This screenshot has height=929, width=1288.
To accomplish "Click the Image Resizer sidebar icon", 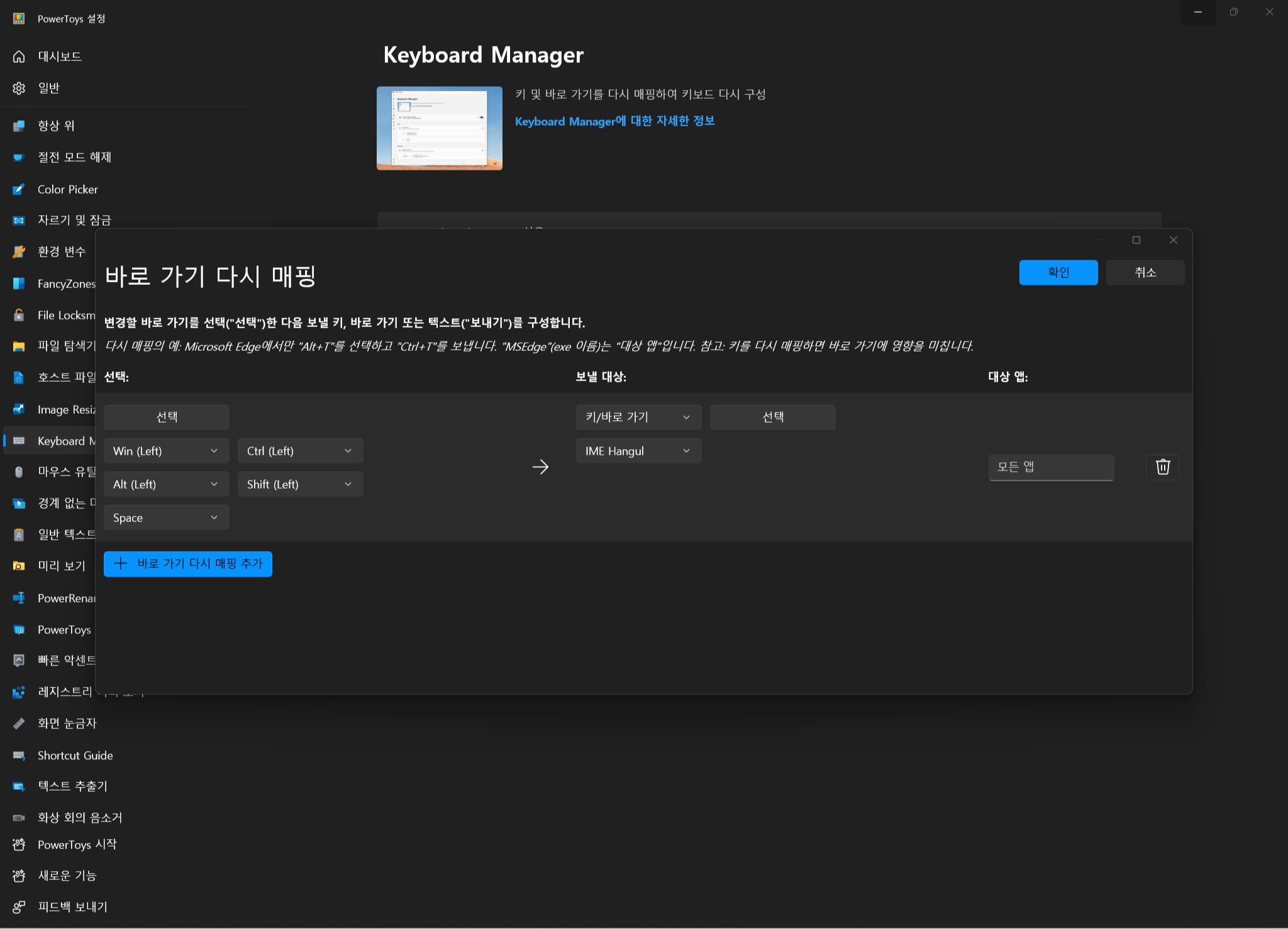I will point(19,409).
